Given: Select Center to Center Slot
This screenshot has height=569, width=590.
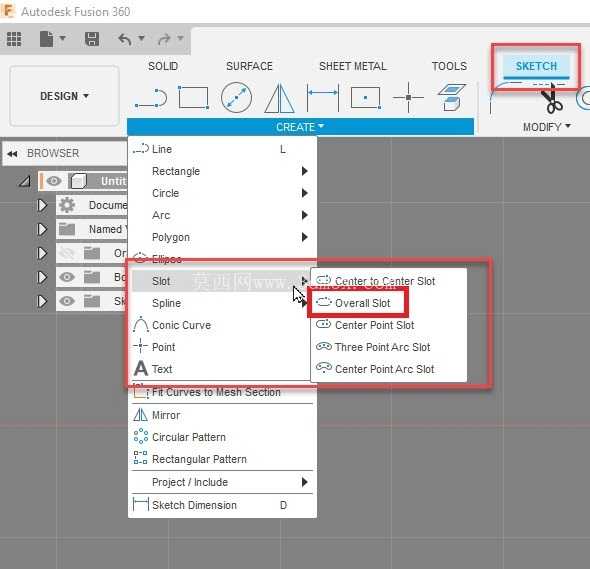Looking at the screenshot, I should 389,281.
